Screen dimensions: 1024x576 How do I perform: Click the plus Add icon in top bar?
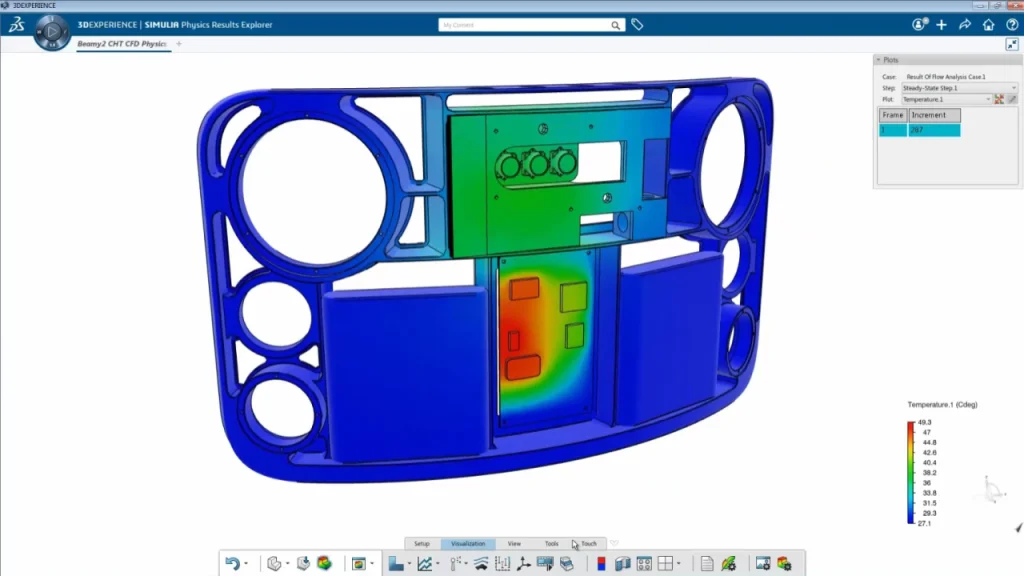click(941, 25)
